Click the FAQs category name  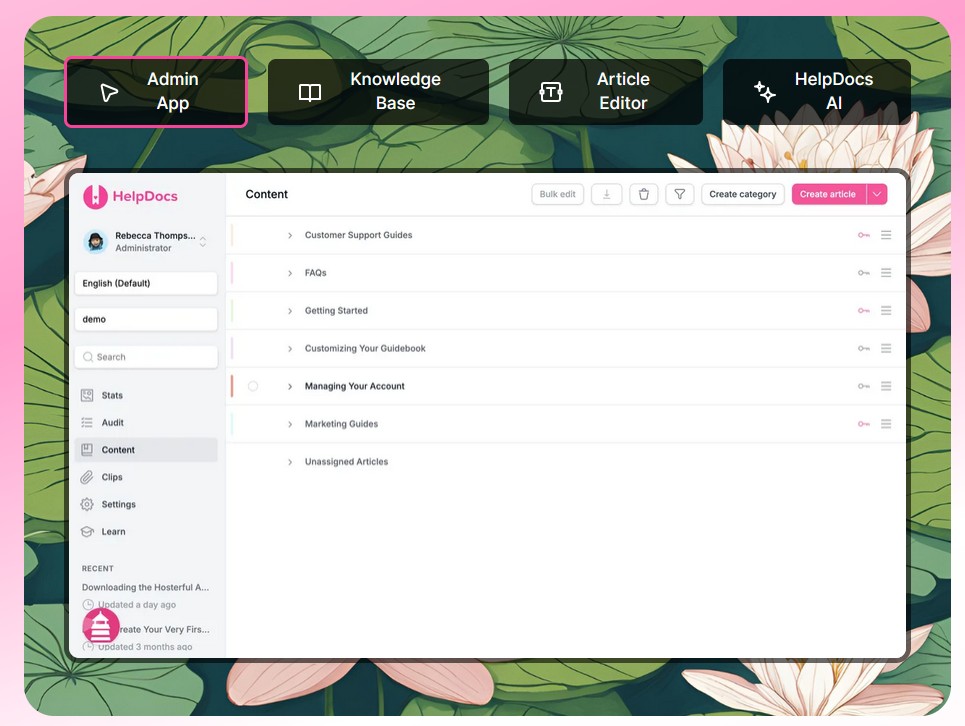(316, 273)
